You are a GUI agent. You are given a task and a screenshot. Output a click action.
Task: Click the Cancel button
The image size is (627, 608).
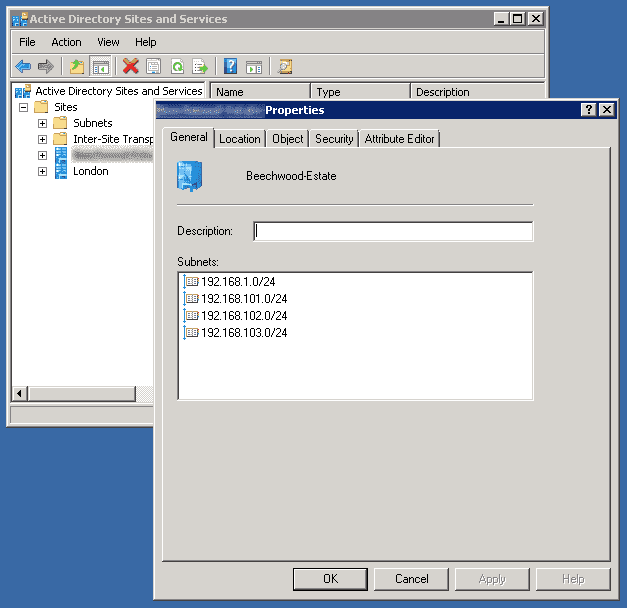click(x=411, y=579)
